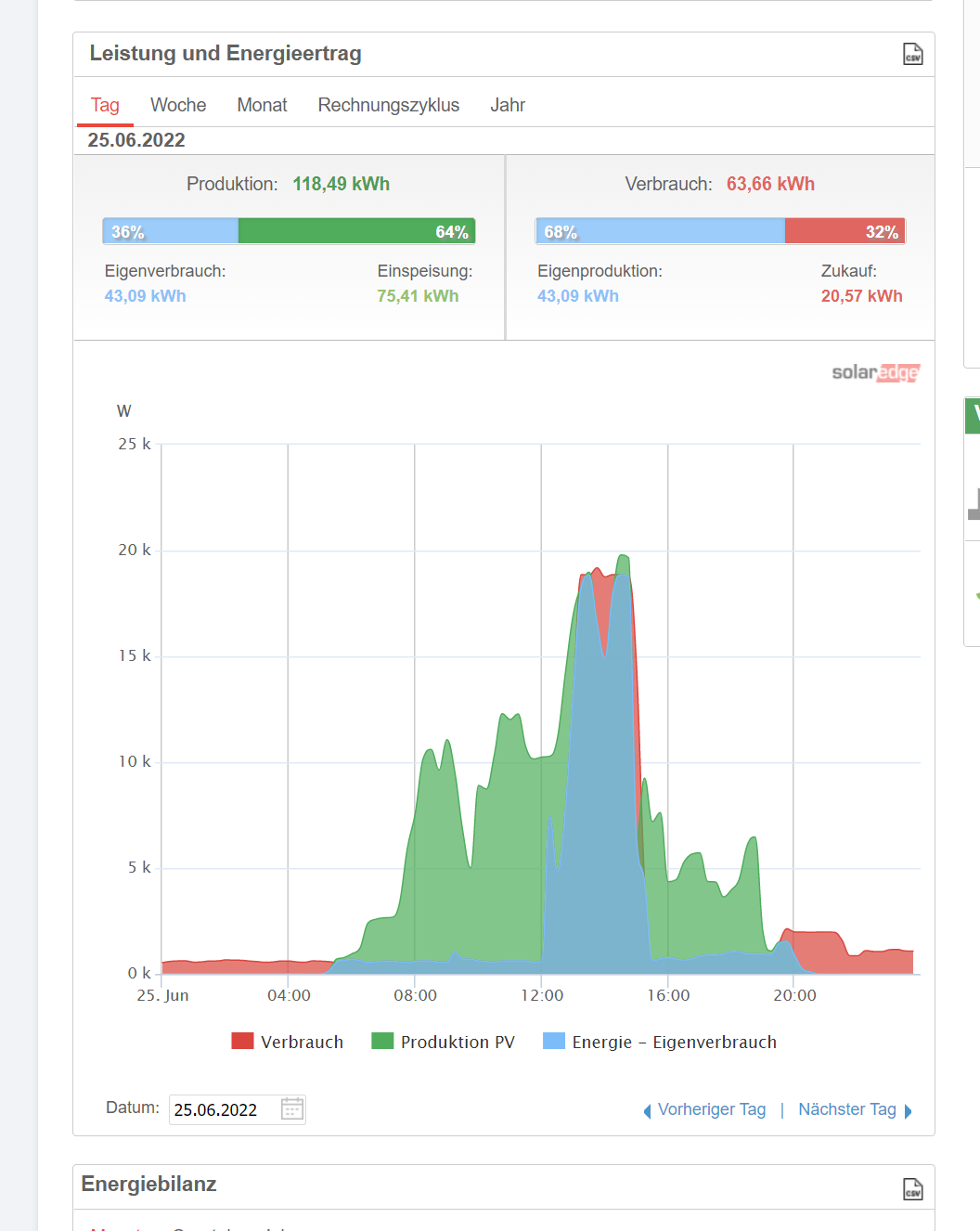
Task: Toggle Verbrauch series in chart legend
Action: pos(288,1042)
